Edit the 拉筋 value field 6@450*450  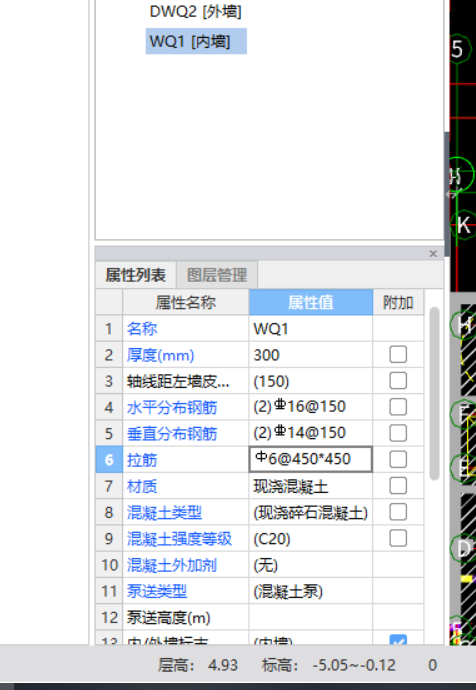[311, 459]
